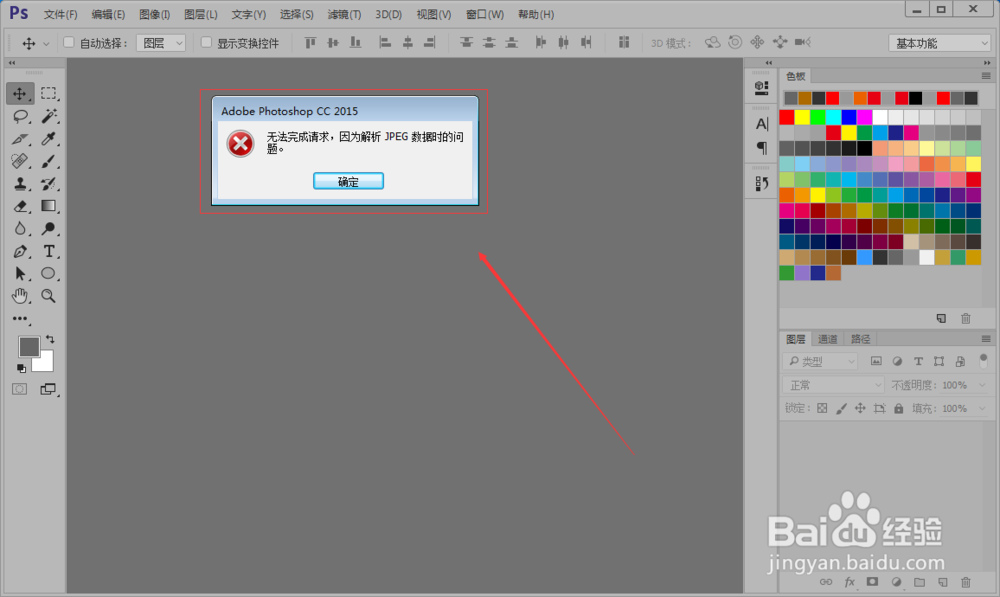This screenshot has height=597, width=1000.
Task: Select the Brush tool
Action: coord(48,161)
